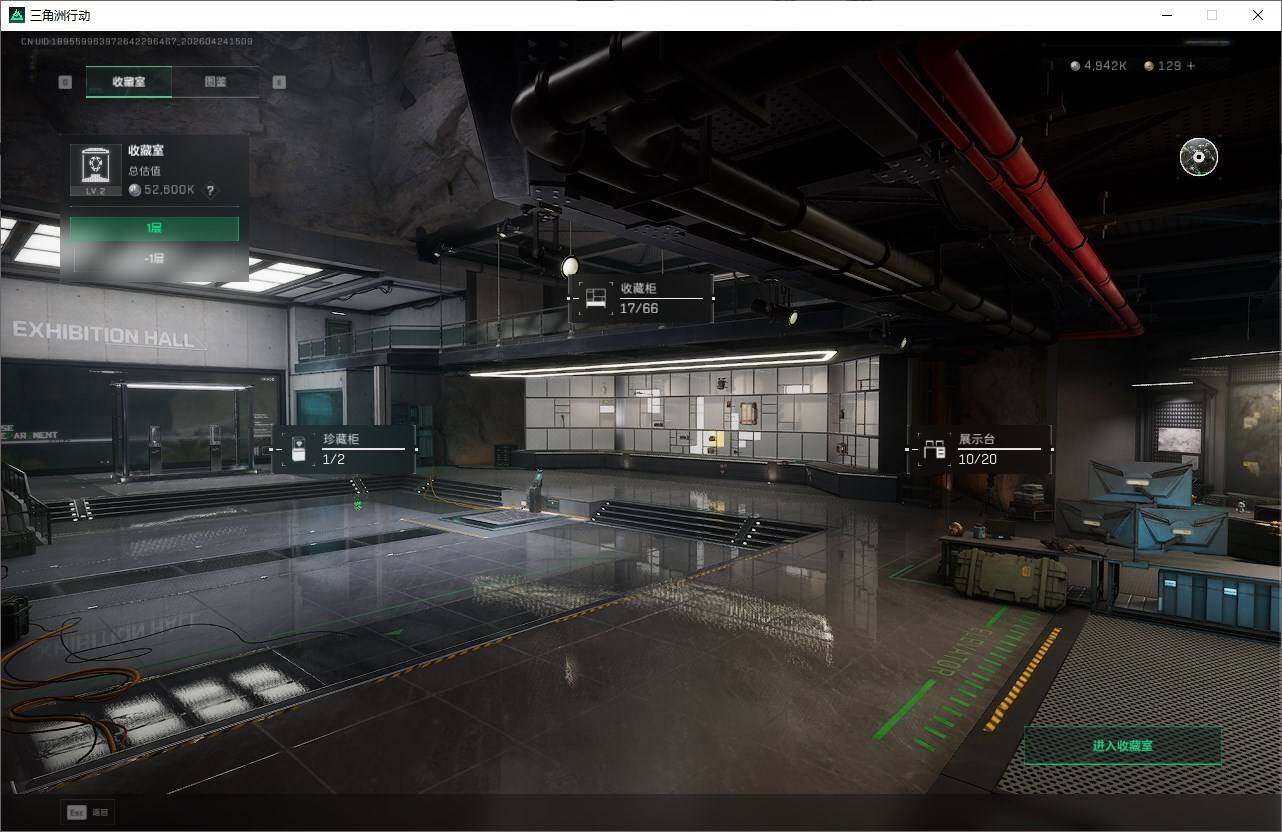The width and height of the screenshot is (1282, 832).
Task: Click the coin icon beside 4,942K
Action: [1076, 66]
